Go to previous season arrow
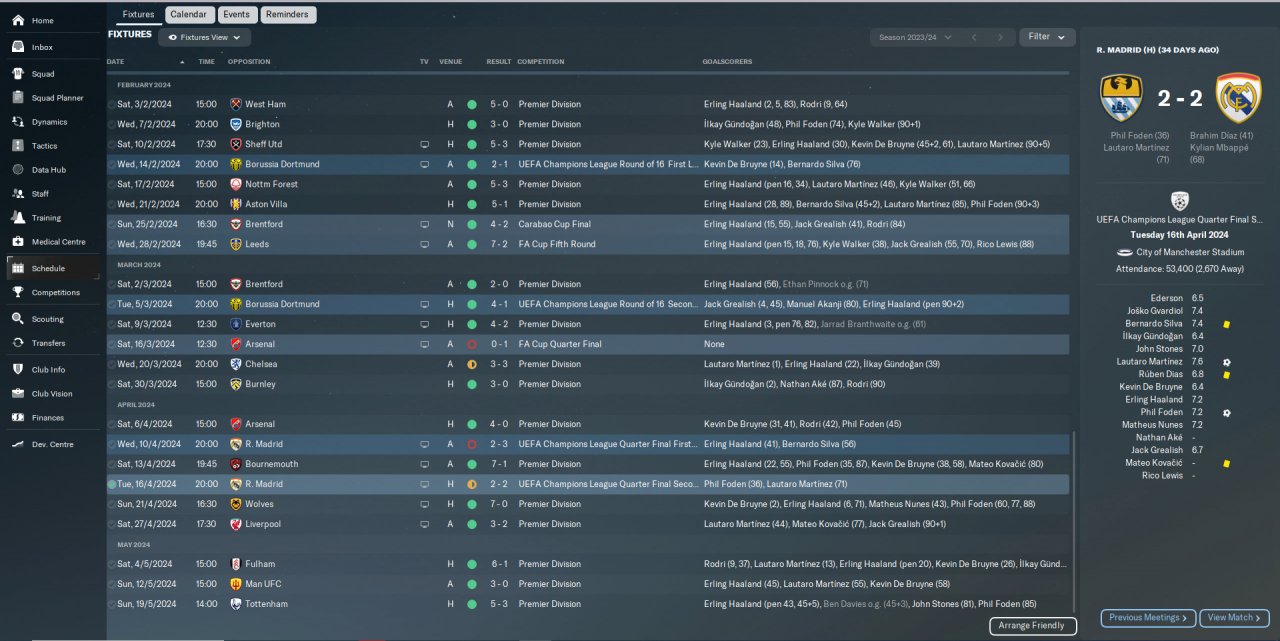The image size is (1280, 641). point(973,37)
